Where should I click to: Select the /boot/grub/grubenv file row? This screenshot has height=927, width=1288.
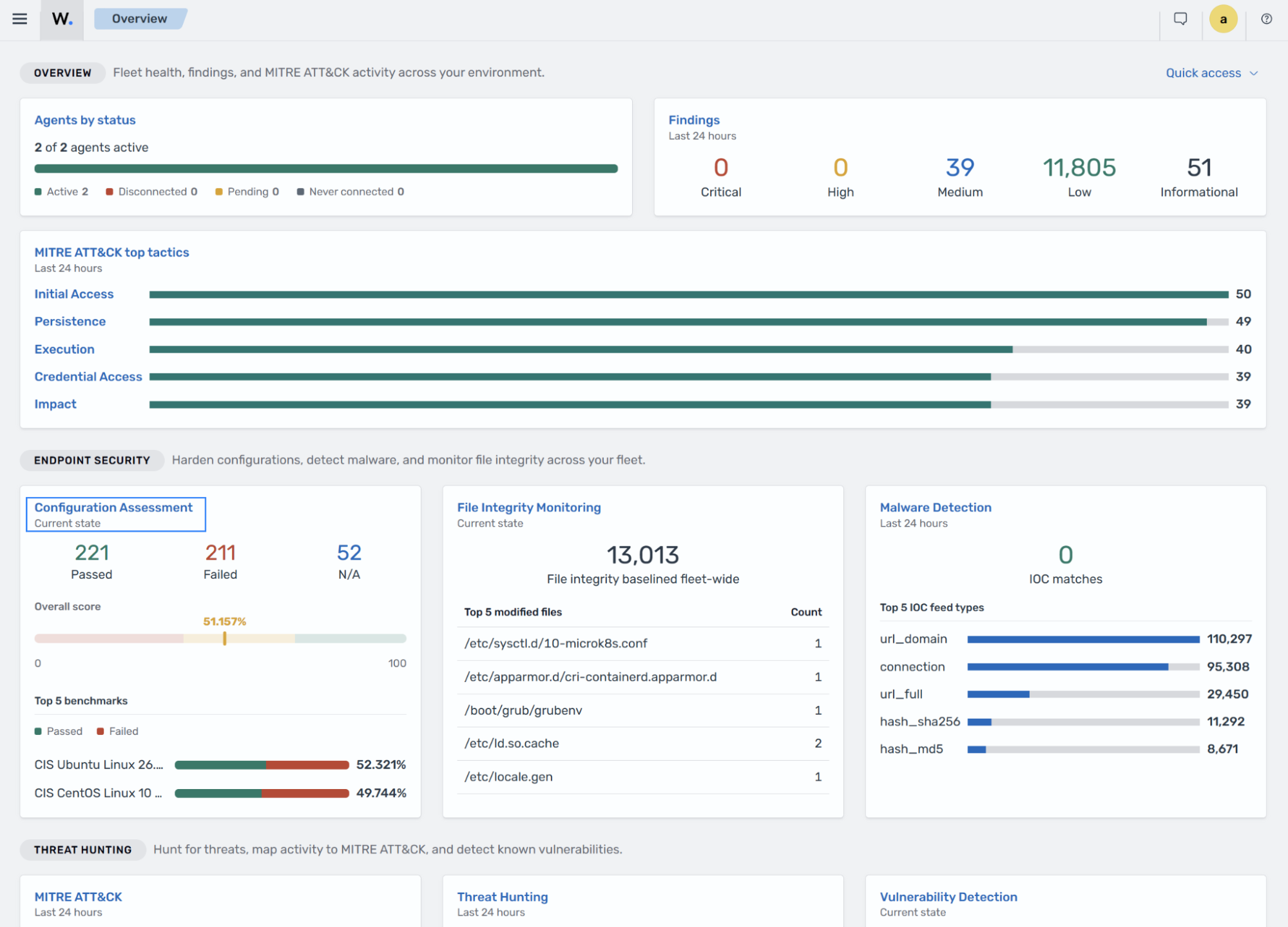(x=643, y=710)
